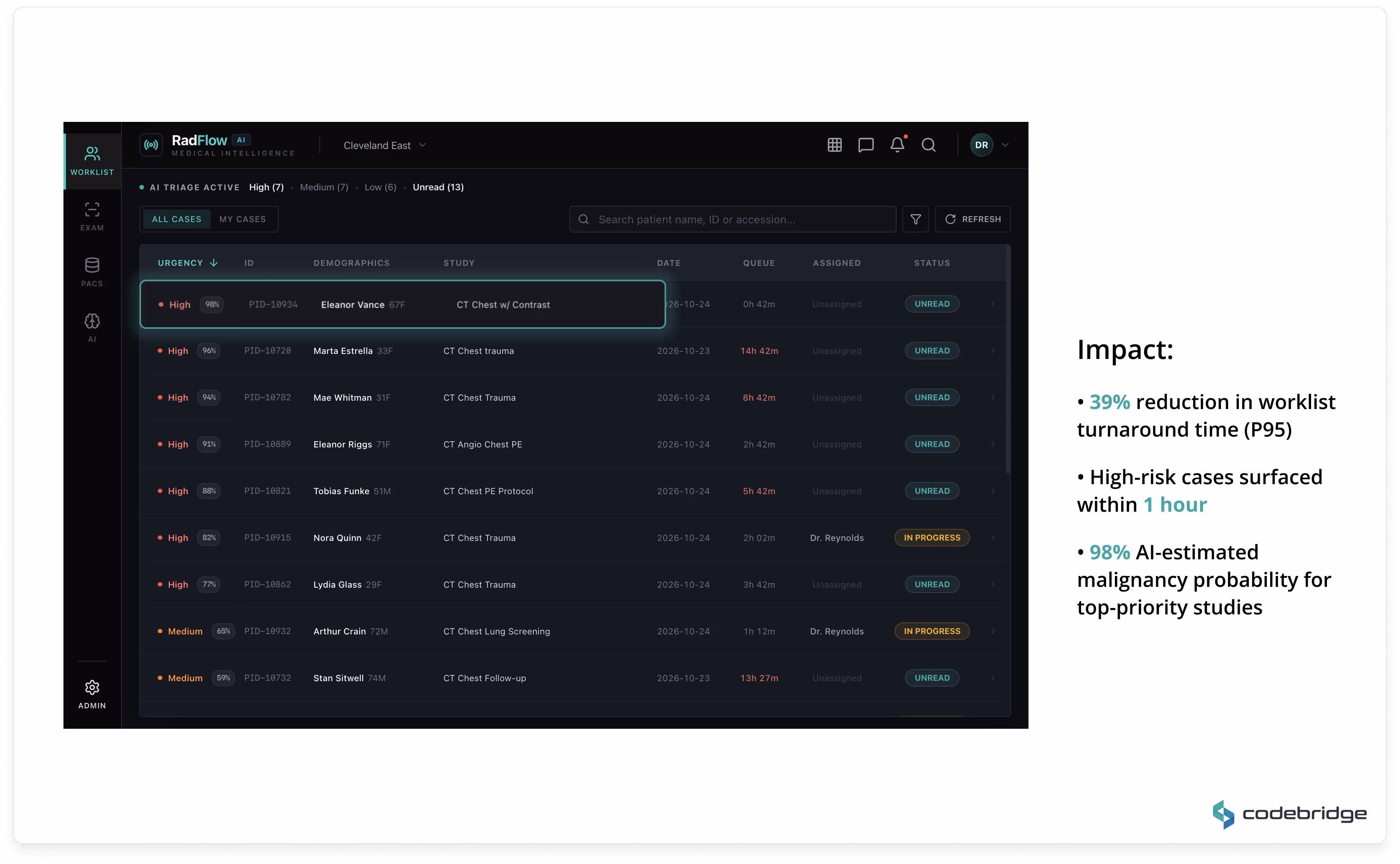The image size is (1400, 864).
Task: Open the DR user profile dropdown arrow
Action: click(x=1005, y=145)
